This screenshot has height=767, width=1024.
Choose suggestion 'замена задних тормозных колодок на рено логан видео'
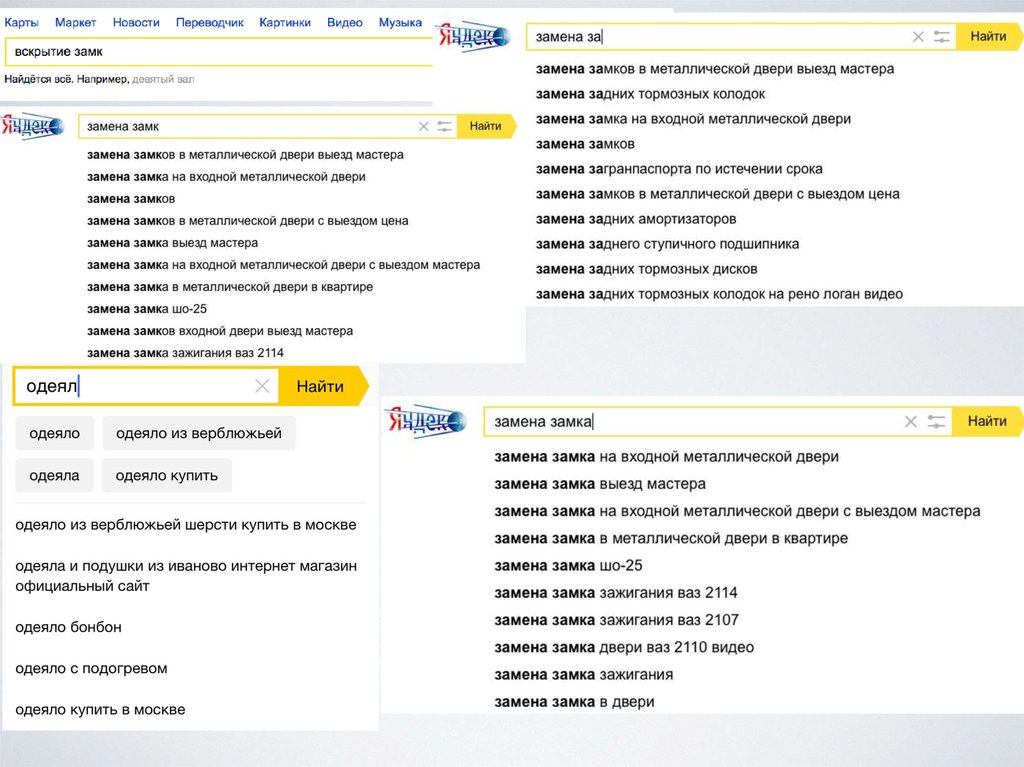[x=719, y=294]
